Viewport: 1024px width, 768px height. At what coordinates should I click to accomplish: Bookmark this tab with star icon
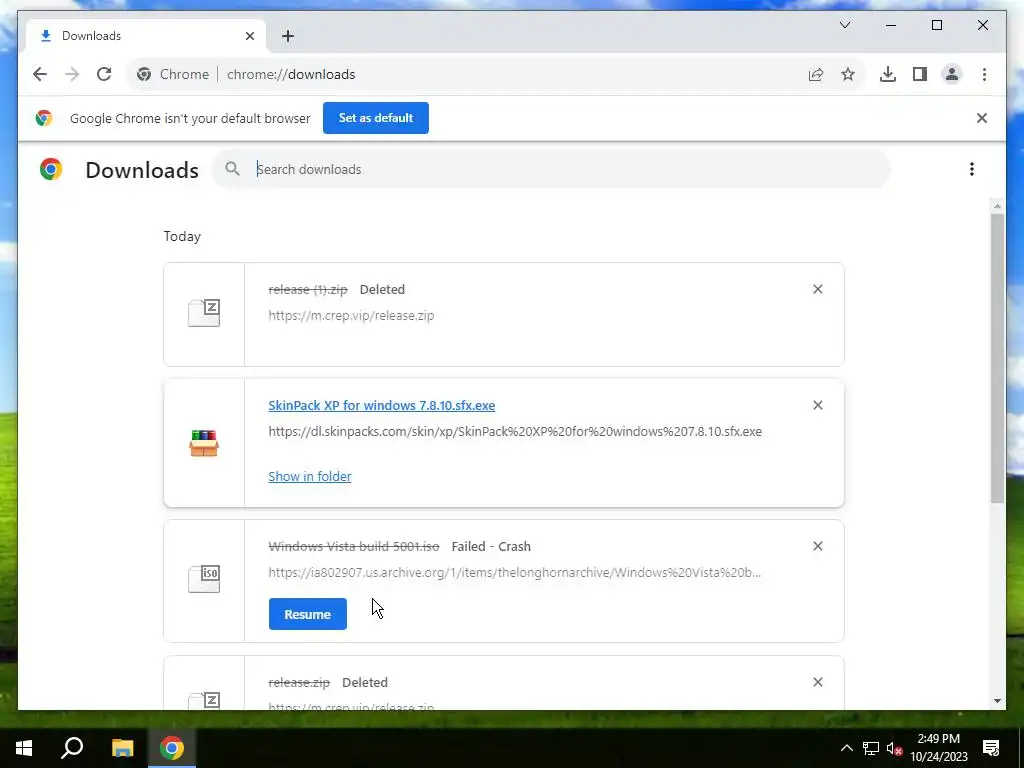pyautogui.click(x=848, y=74)
